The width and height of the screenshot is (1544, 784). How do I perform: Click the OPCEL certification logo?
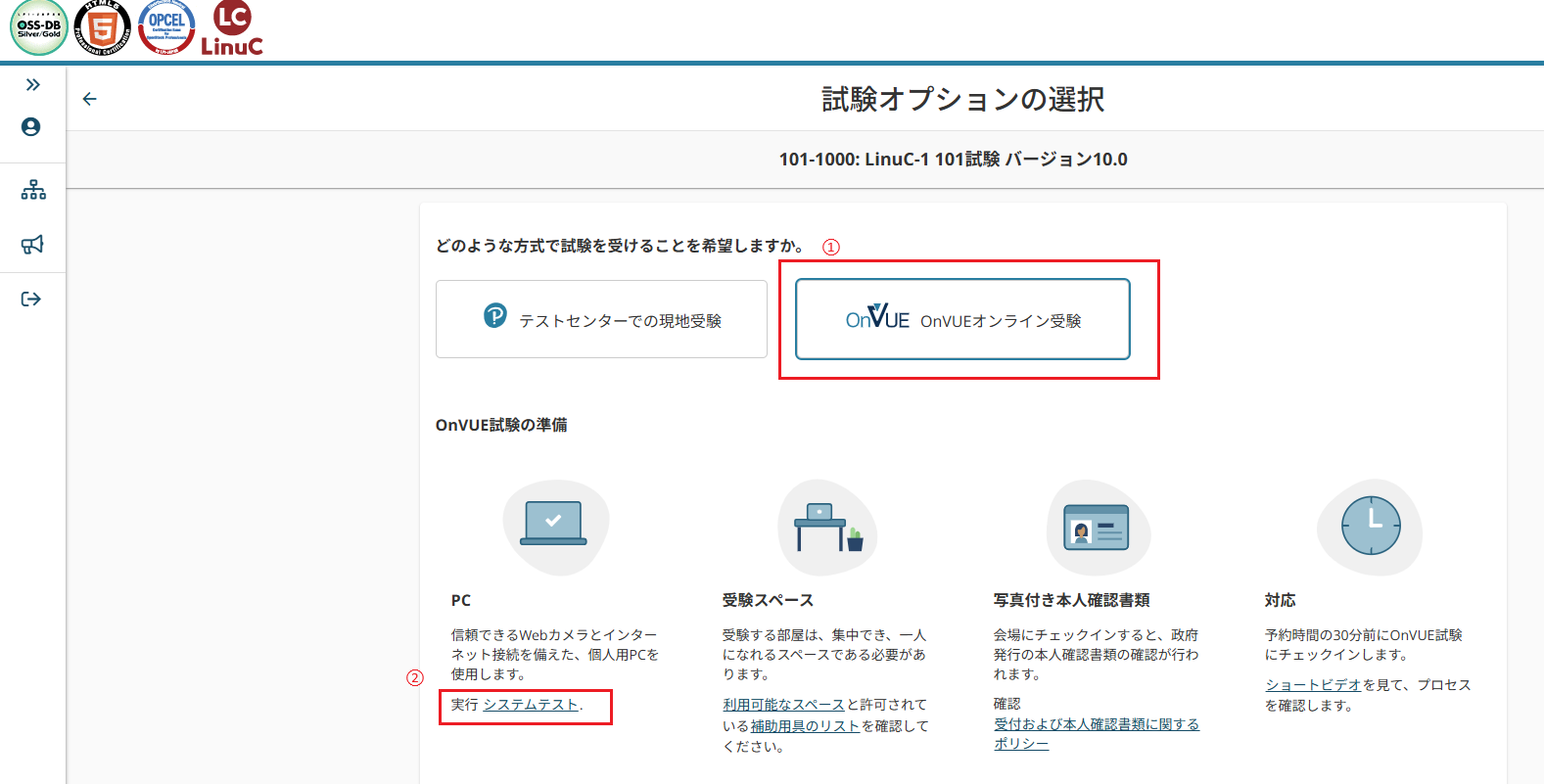point(166,27)
